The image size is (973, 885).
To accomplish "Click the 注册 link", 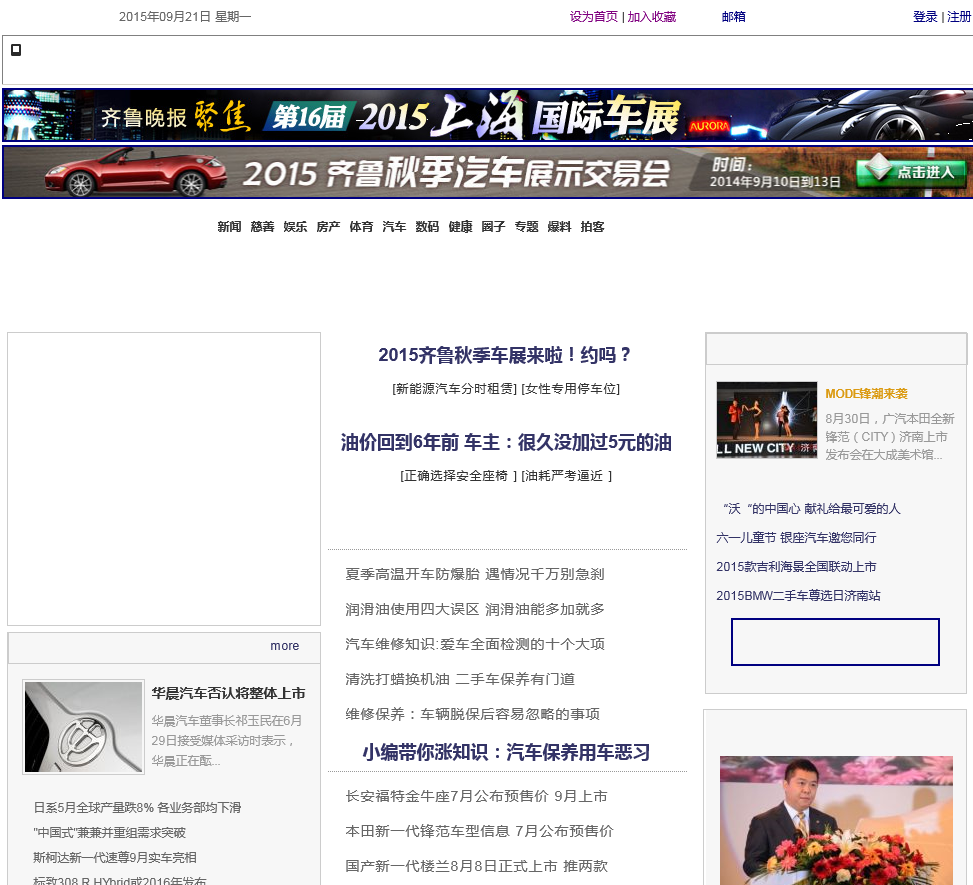I will pyautogui.click(x=959, y=17).
